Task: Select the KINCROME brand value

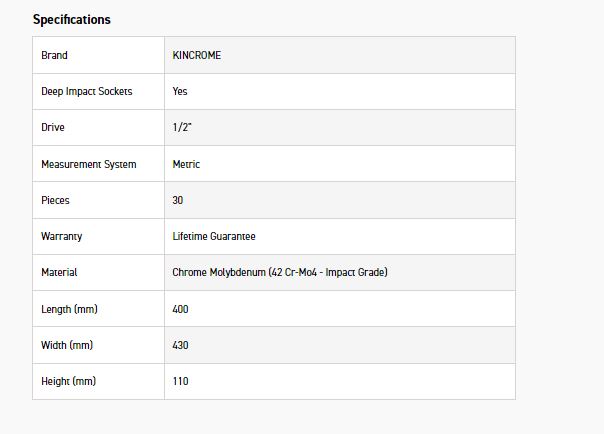Action: click(x=196, y=55)
